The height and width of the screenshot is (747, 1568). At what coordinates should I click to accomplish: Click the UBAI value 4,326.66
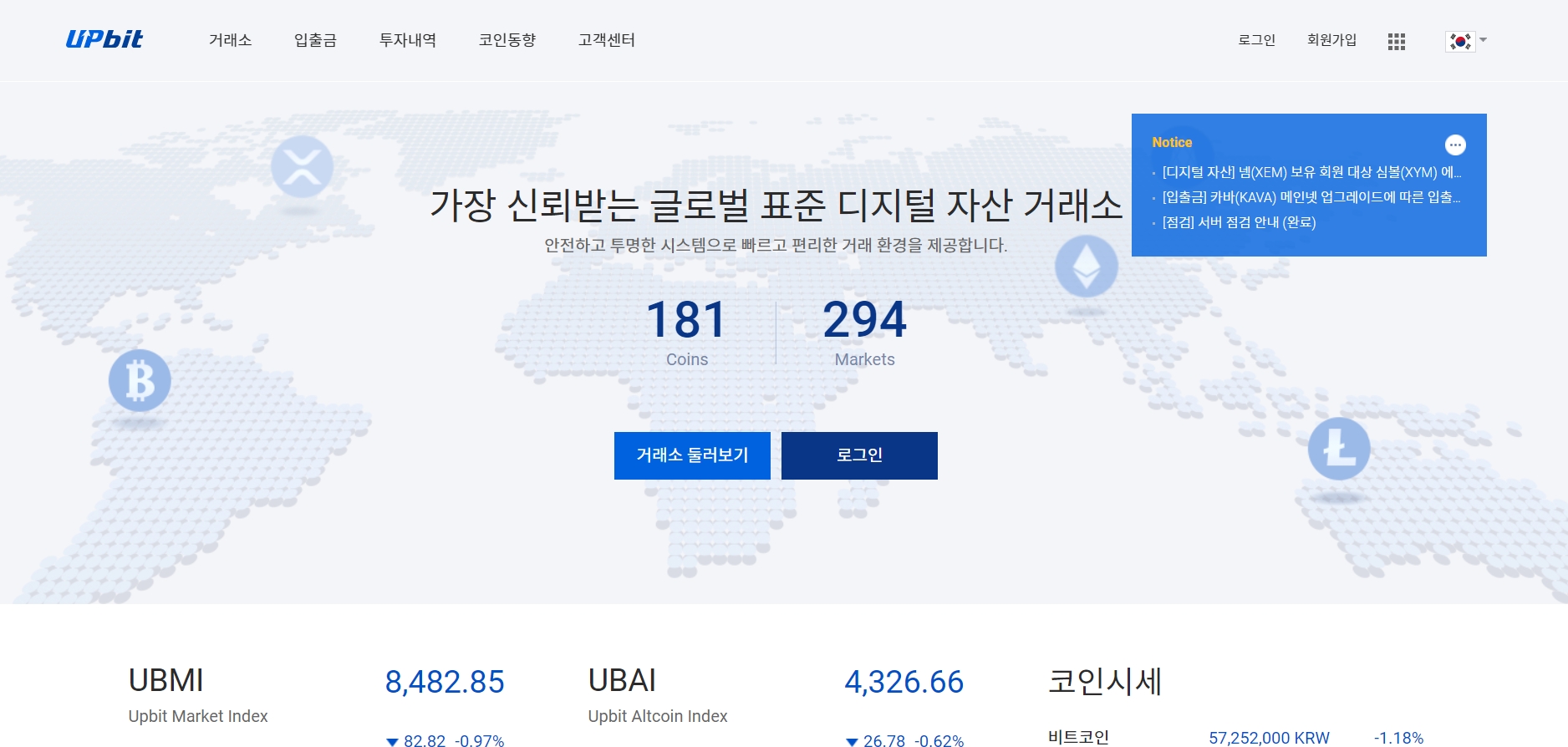pos(904,683)
